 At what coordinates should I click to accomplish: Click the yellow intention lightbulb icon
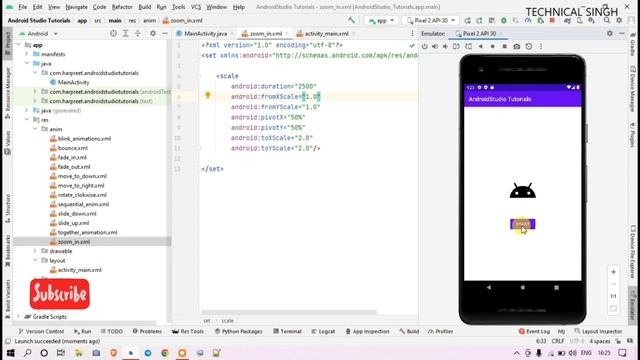208,96
